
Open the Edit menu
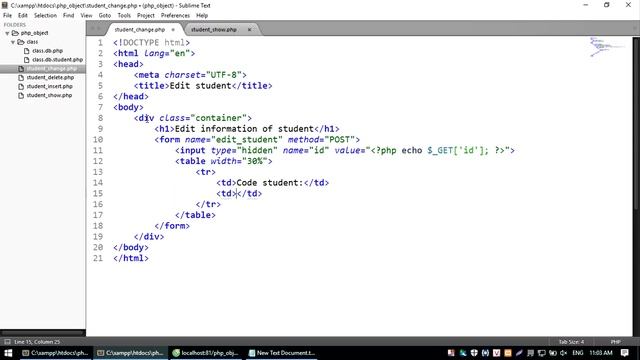coord(23,16)
